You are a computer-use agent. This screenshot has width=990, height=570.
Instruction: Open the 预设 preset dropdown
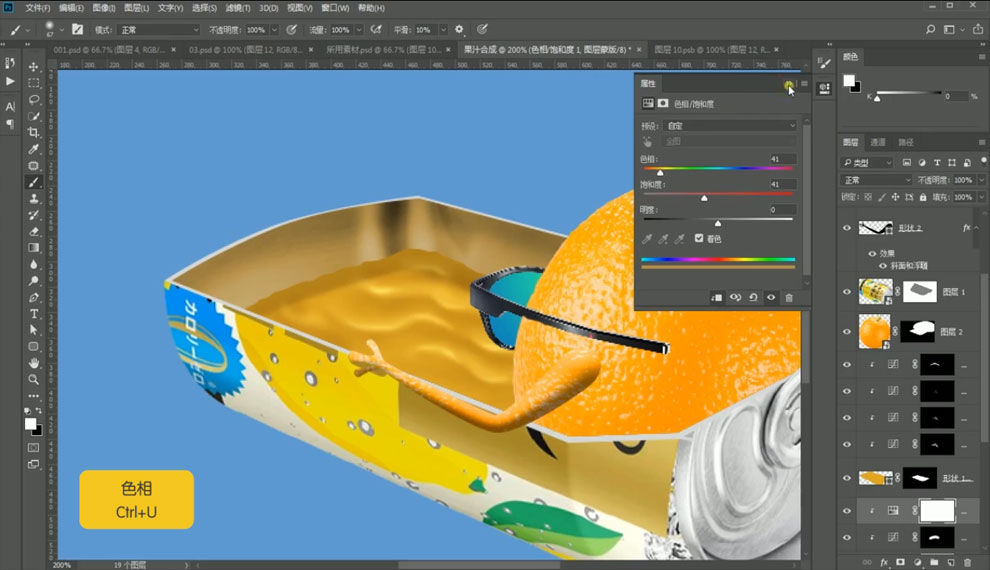[x=731, y=126]
